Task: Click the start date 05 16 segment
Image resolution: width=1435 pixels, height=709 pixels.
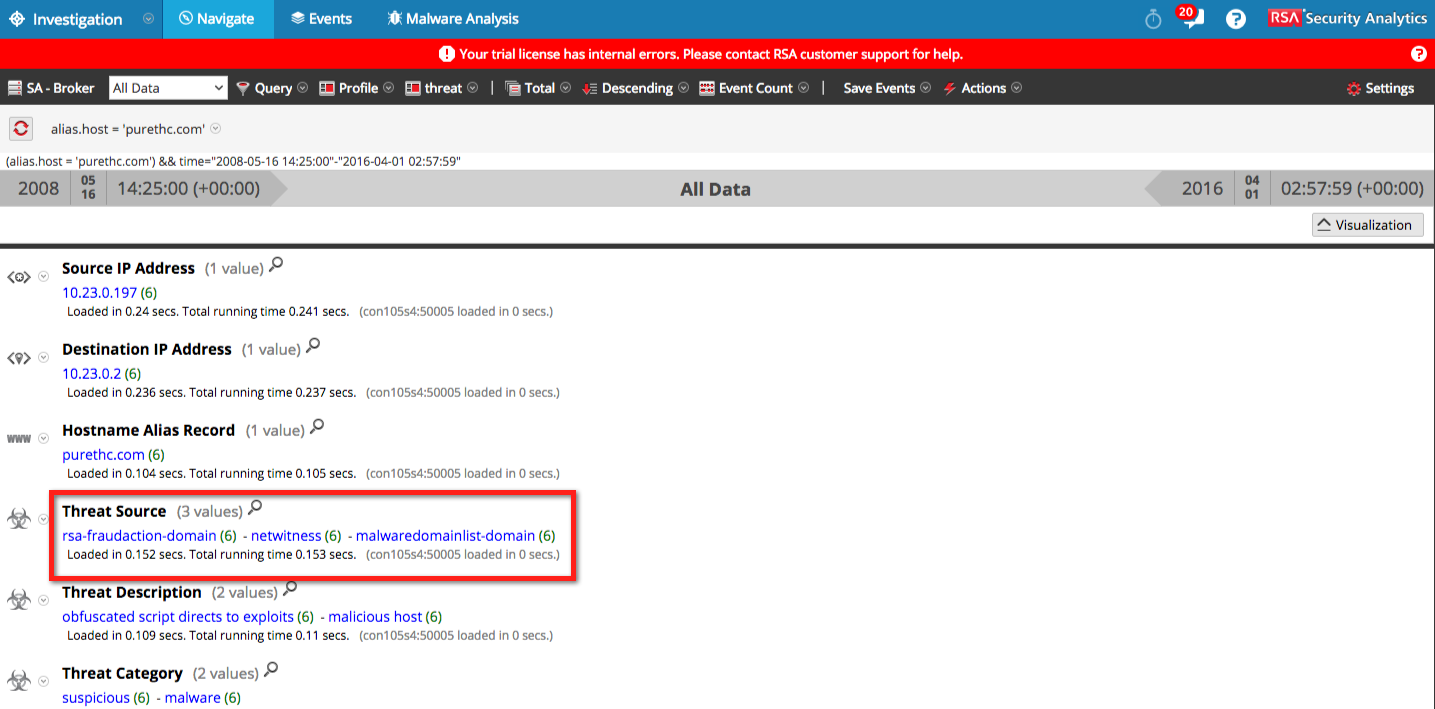Action: 88,188
